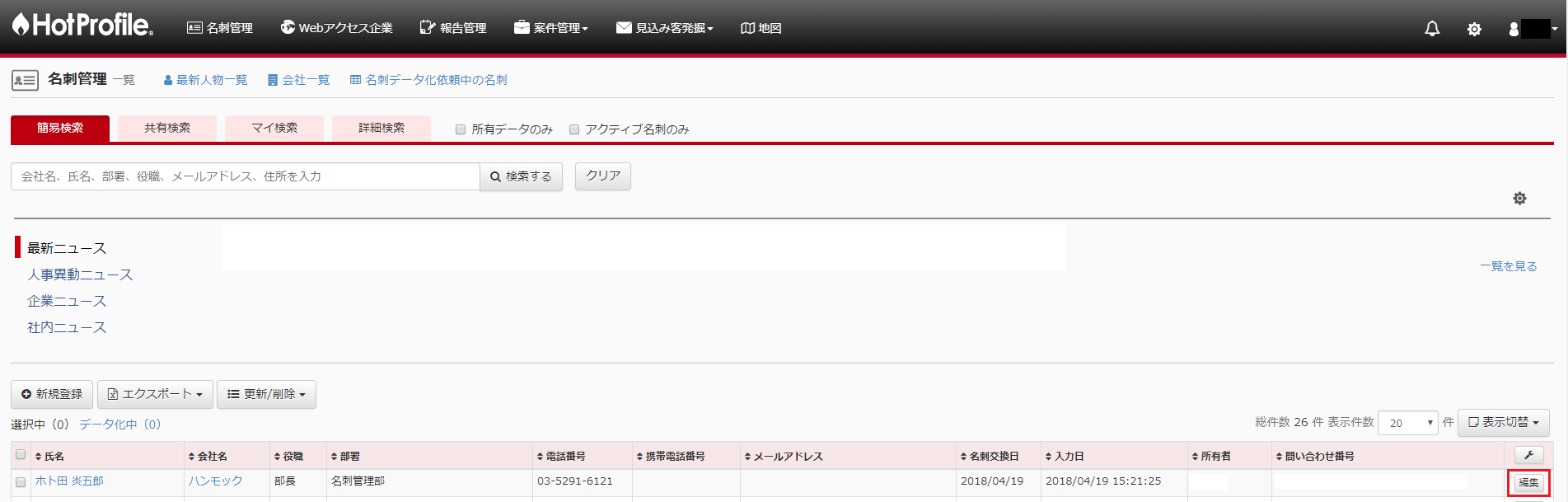The image size is (1568, 502).
Task: Sort table by 電話番号 column
Action: (x=561, y=456)
